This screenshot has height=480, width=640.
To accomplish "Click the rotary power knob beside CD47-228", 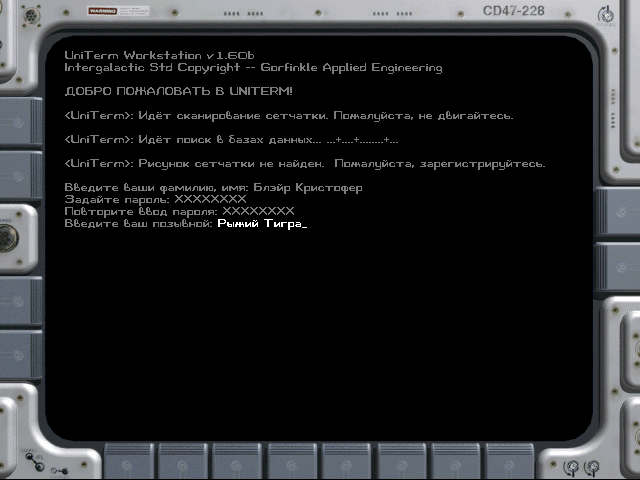I will [606, 15].
